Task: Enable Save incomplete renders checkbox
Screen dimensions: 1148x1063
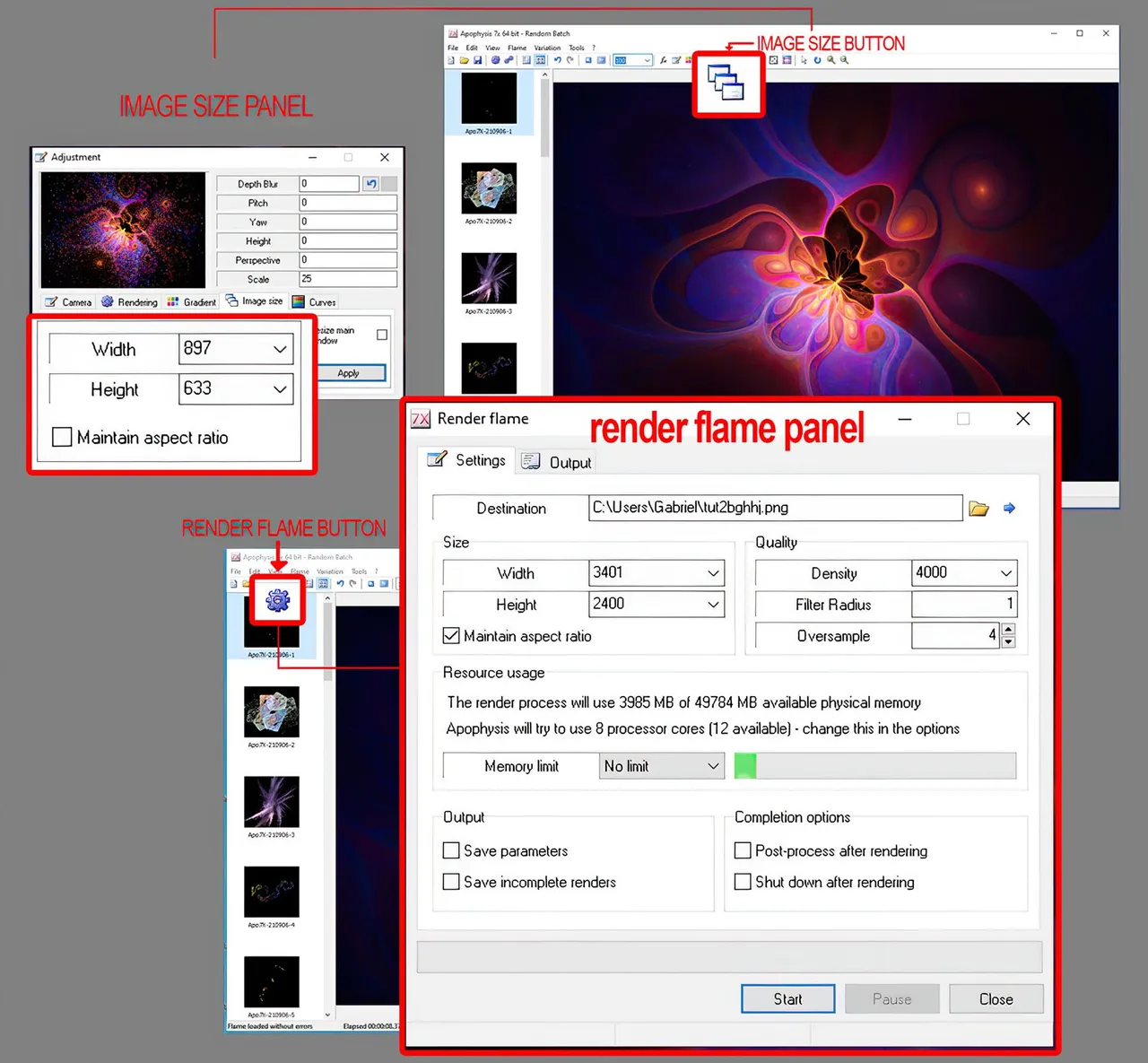Action: pyautogui.click(x=451, y=882)
